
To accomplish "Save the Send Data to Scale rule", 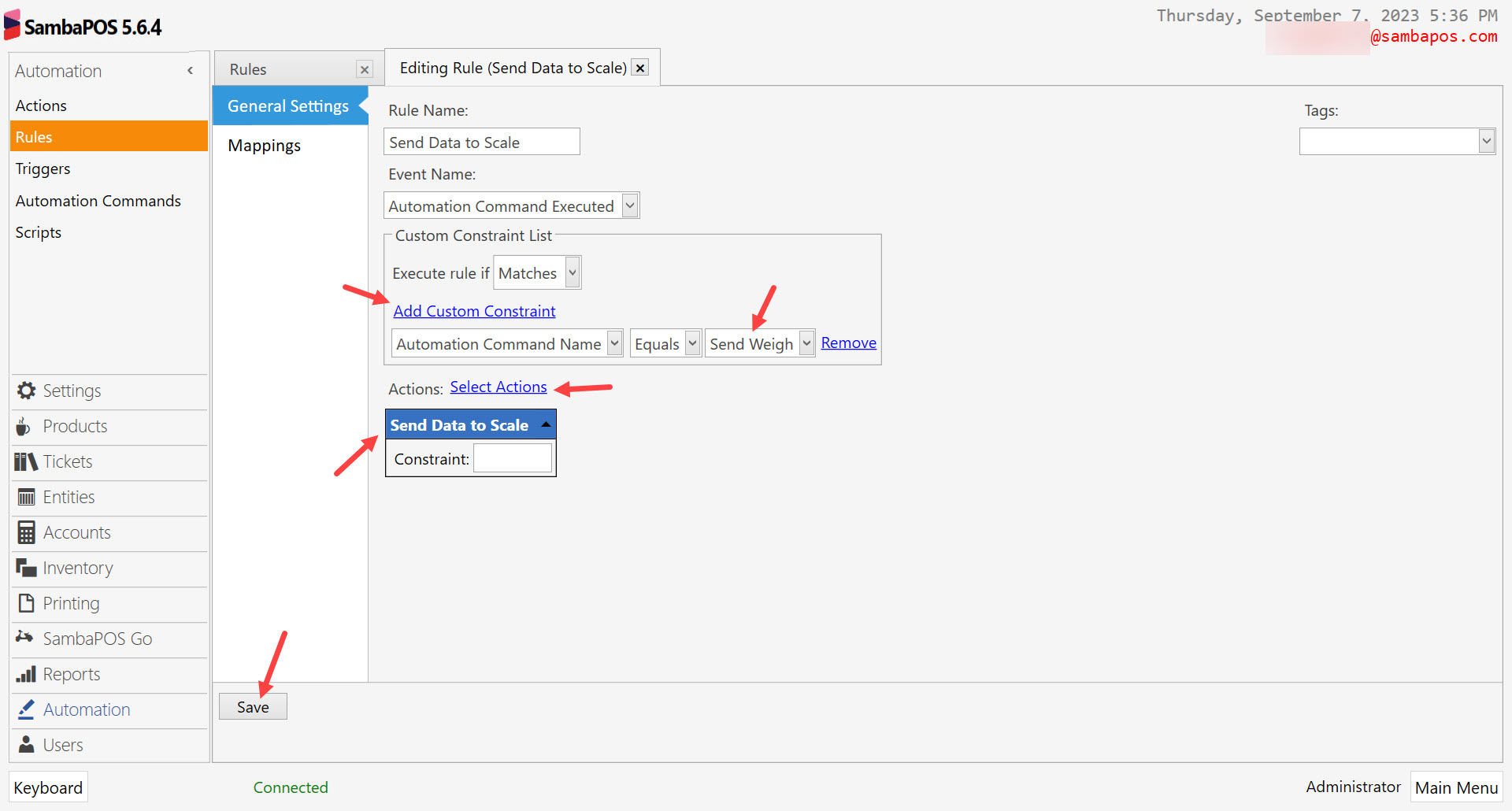I will point(253,706).
